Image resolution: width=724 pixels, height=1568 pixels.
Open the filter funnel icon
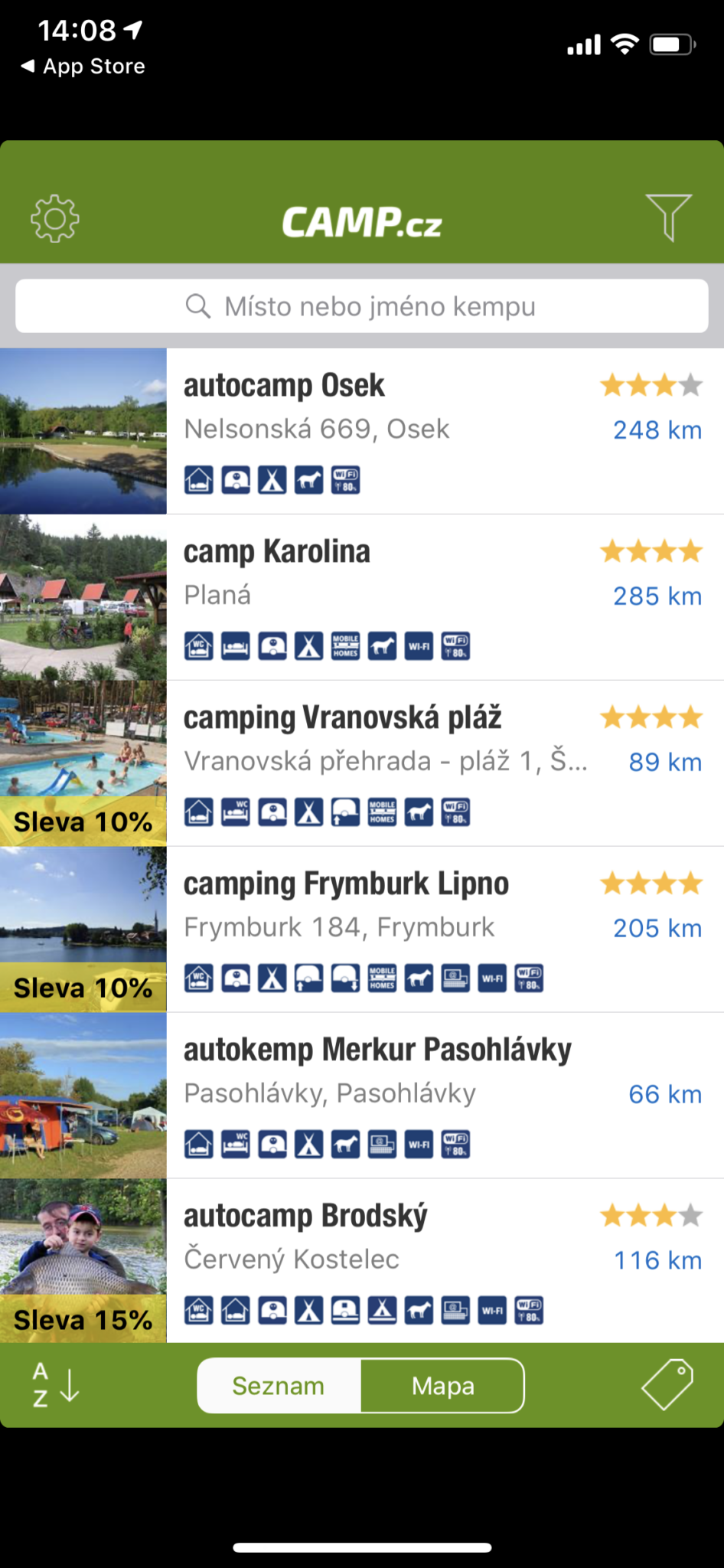pyautogui.click(x=668, y=217)
